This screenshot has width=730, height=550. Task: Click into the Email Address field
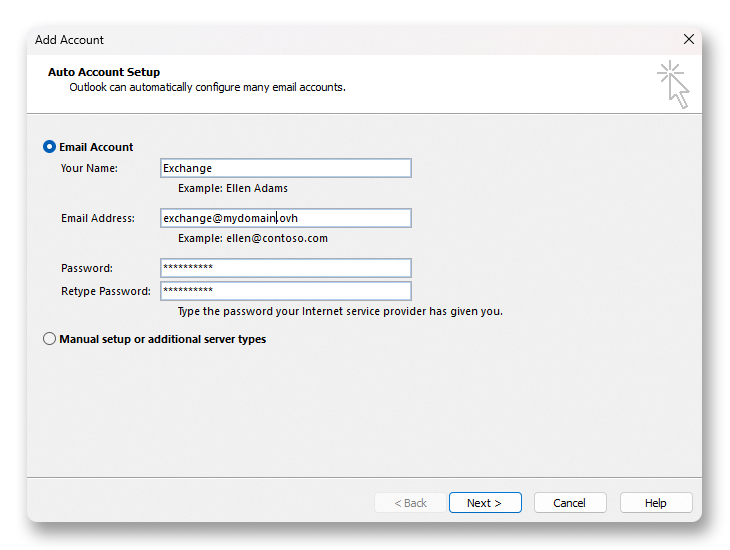coord(285,218)
